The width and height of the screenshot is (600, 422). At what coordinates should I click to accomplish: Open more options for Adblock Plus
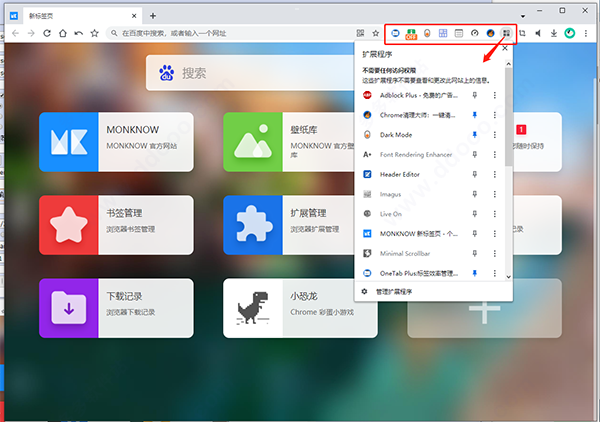[494, 95]
